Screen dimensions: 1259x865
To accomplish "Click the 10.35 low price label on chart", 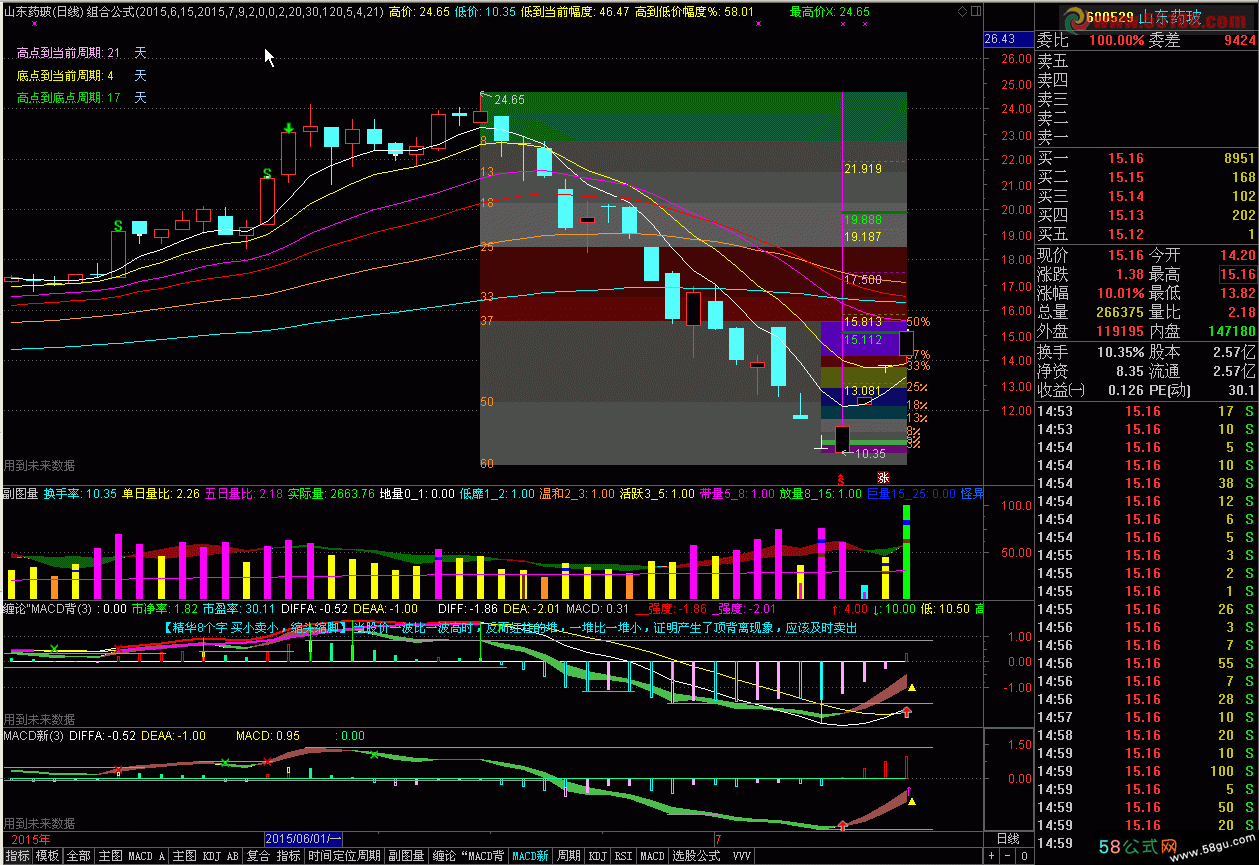I will coord(870,453).
